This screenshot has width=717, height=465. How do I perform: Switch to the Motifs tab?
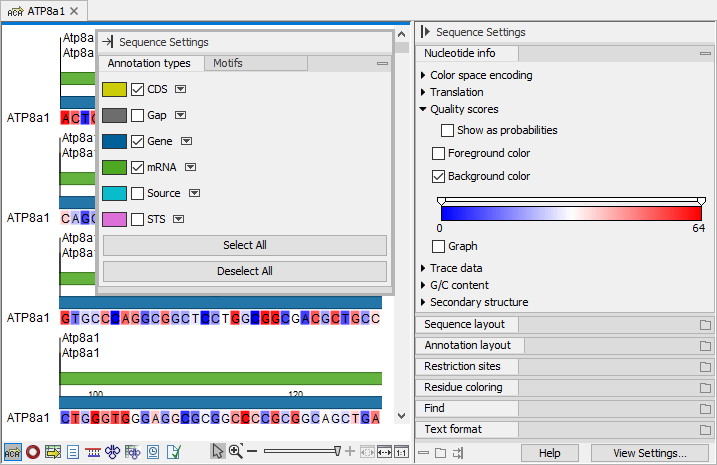(x=228, y=63)
